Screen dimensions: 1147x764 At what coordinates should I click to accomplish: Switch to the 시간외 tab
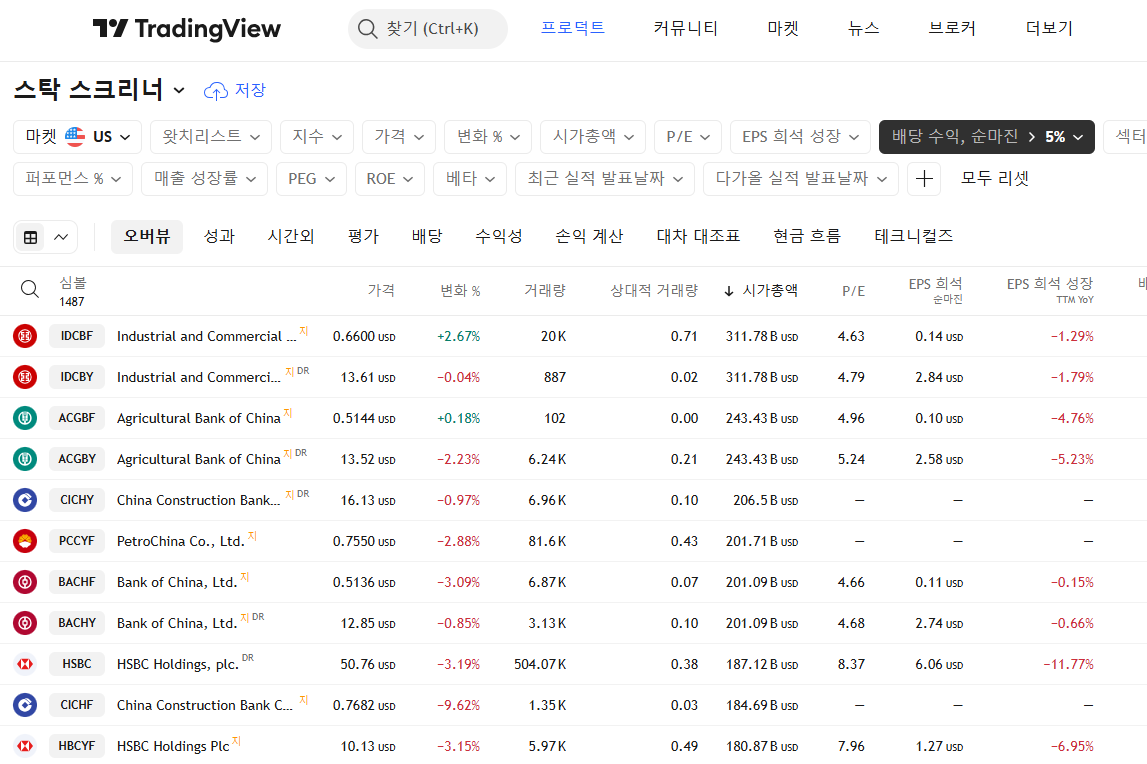290,236
